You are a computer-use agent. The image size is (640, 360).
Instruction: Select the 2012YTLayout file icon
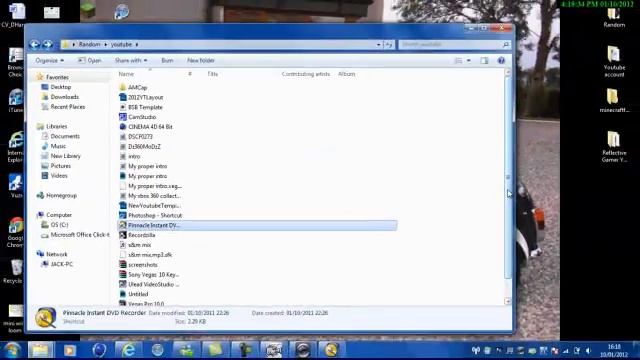click(122, 97)
